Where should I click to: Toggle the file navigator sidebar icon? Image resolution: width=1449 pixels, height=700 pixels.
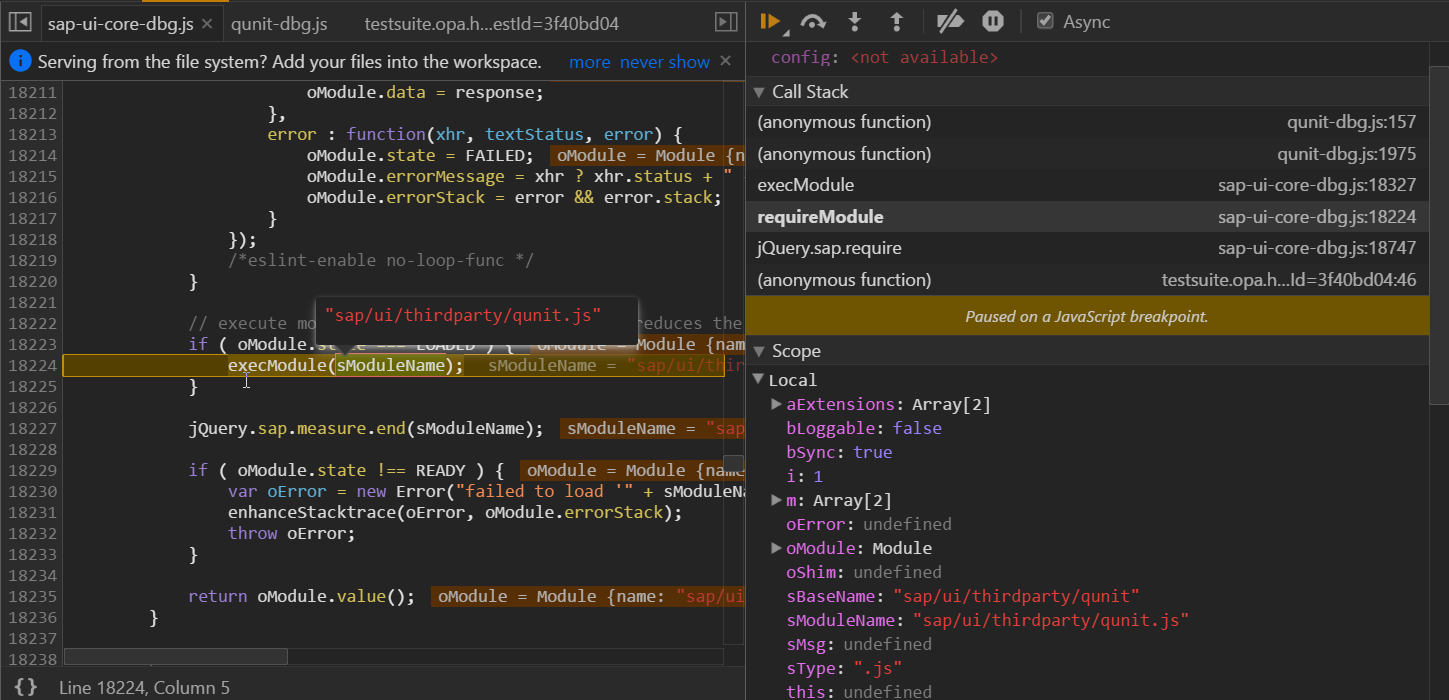coord(20,22)
